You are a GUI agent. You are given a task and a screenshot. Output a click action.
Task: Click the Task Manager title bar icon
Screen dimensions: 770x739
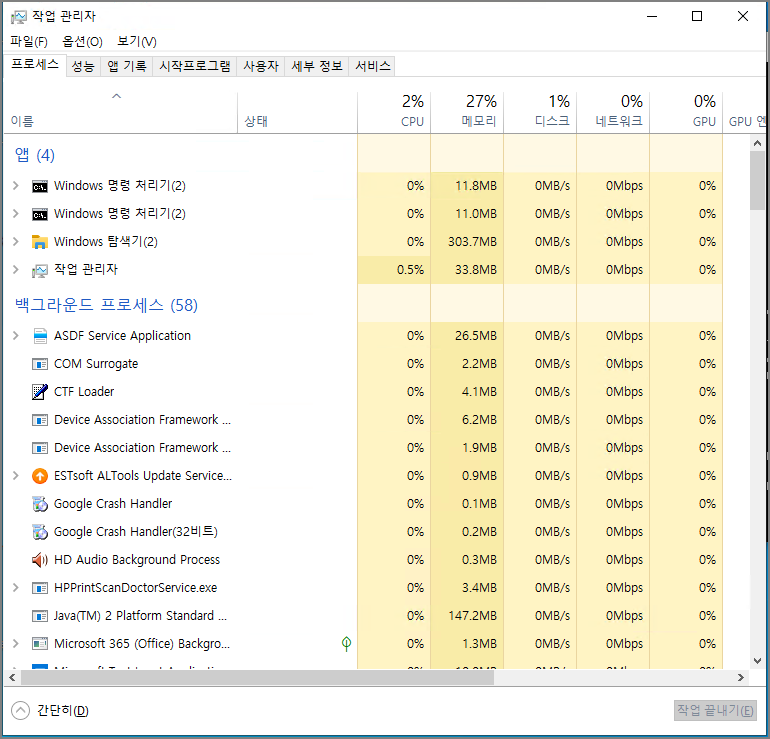[x=19, y=17]
